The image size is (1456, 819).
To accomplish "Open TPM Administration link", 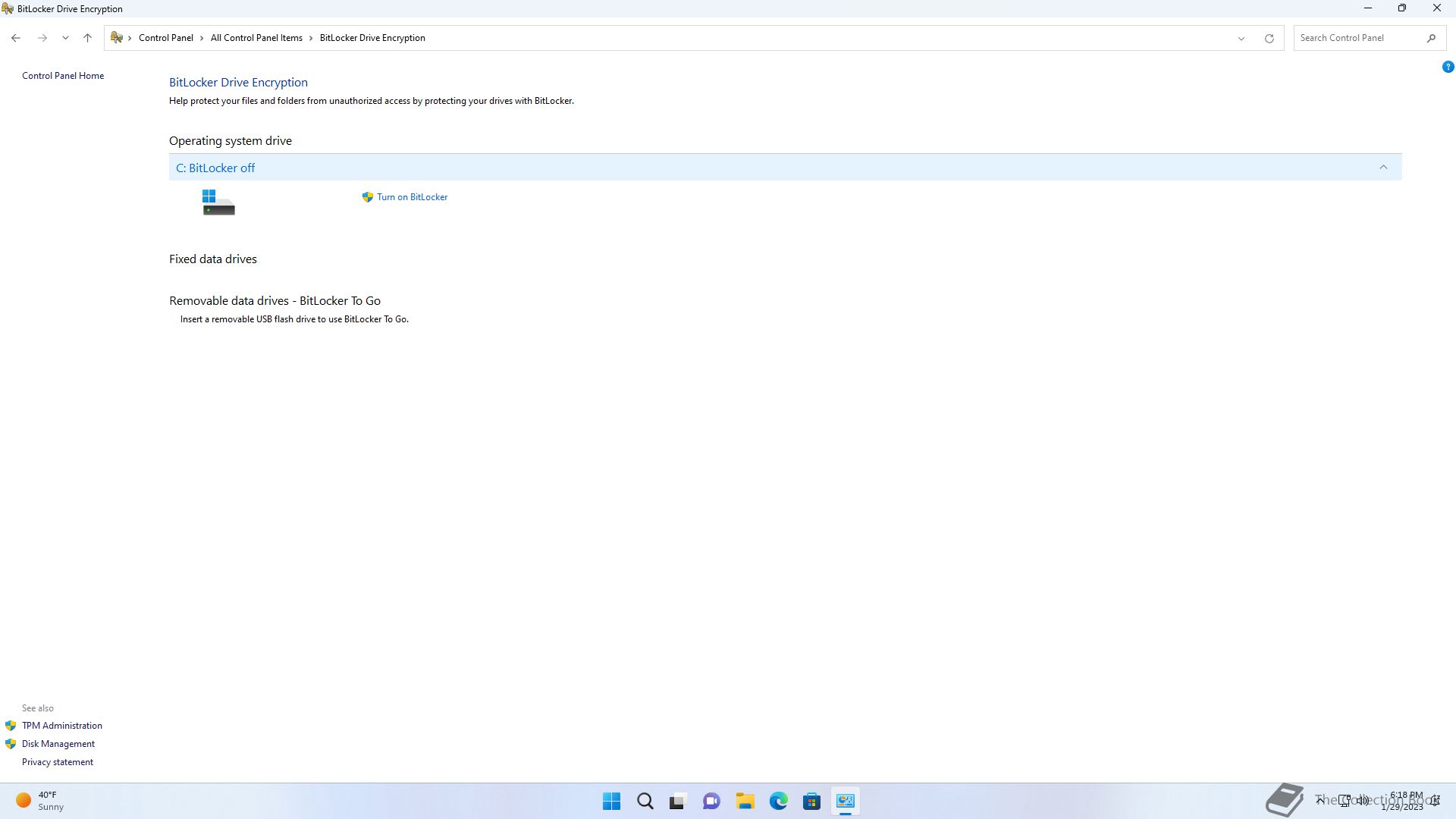I will 62,726.
